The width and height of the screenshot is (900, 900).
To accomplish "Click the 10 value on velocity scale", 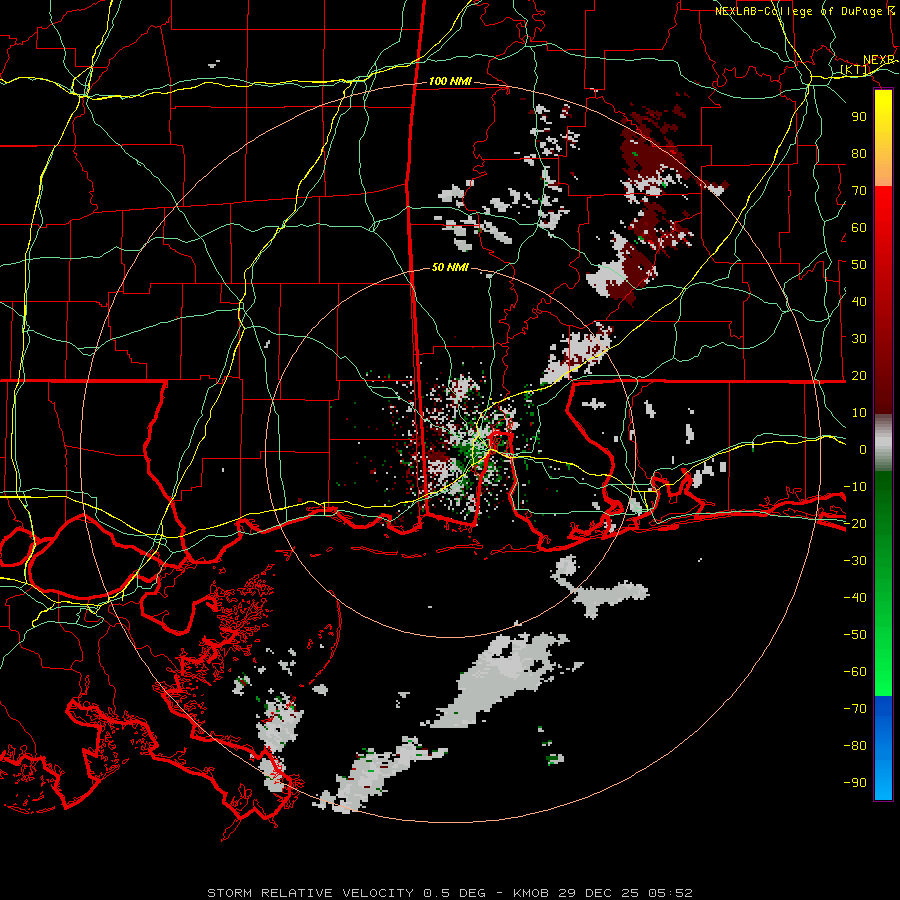I will pos(859,413).
